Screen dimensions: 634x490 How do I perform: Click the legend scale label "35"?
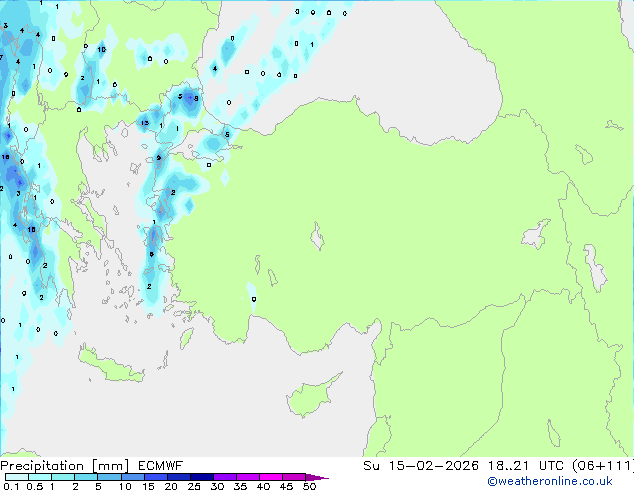point(240,486)
